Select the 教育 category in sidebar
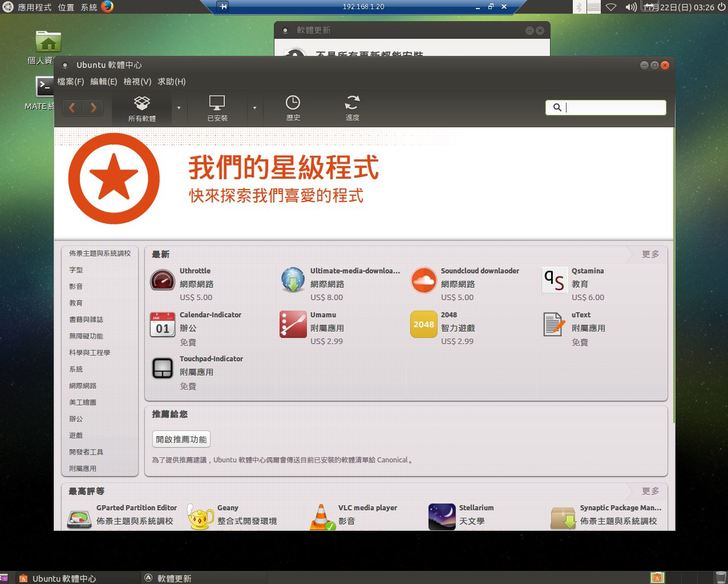The width and height of the screenshot is (728, 584). [76, 303]
